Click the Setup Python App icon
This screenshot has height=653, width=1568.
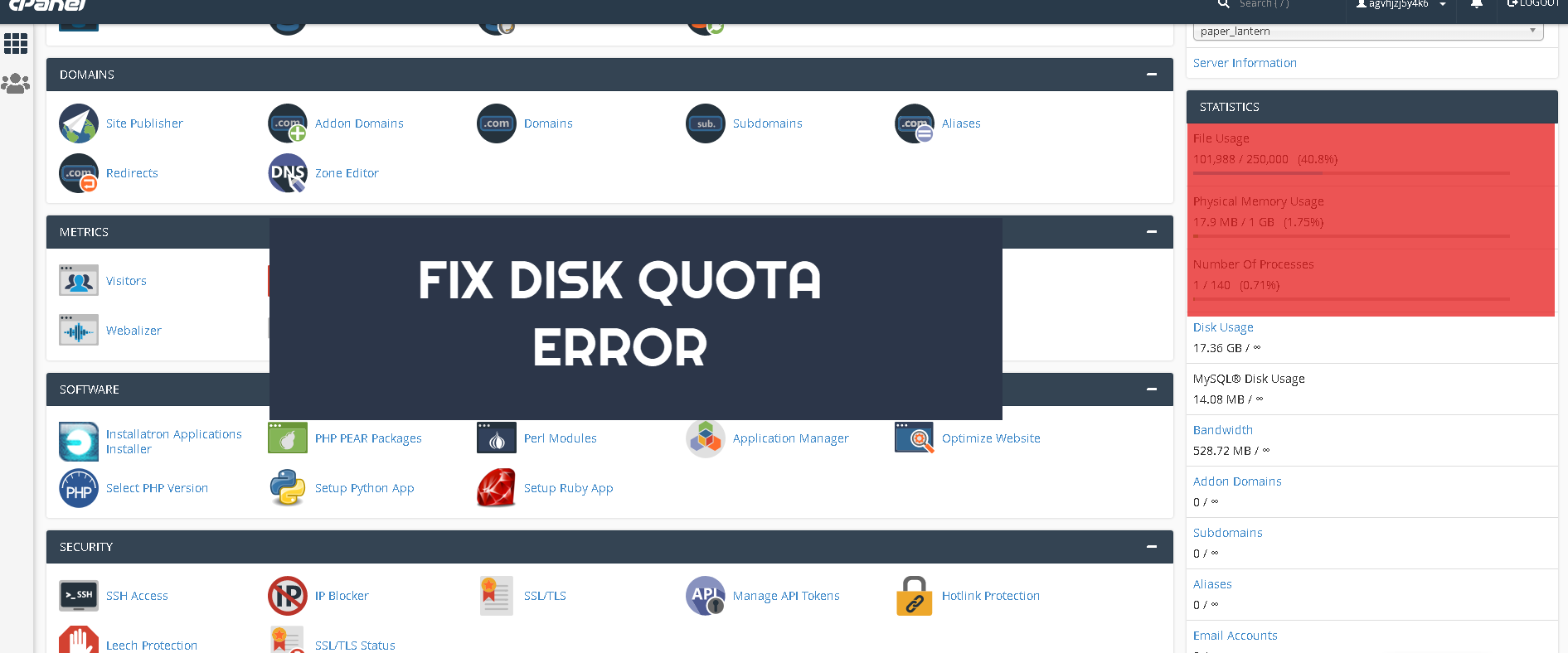[288, 488]
